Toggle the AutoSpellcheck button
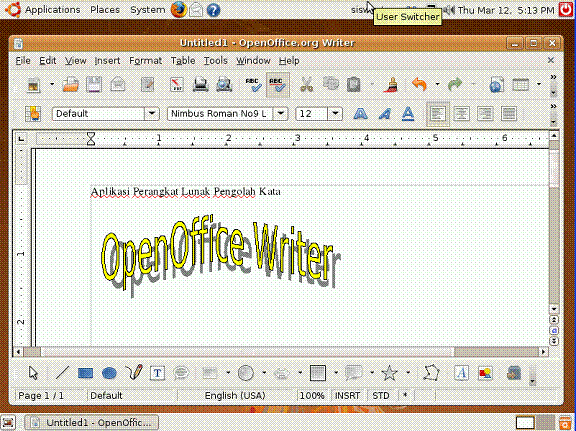This screenshot has width=576, height=431. tap(277, 85)
